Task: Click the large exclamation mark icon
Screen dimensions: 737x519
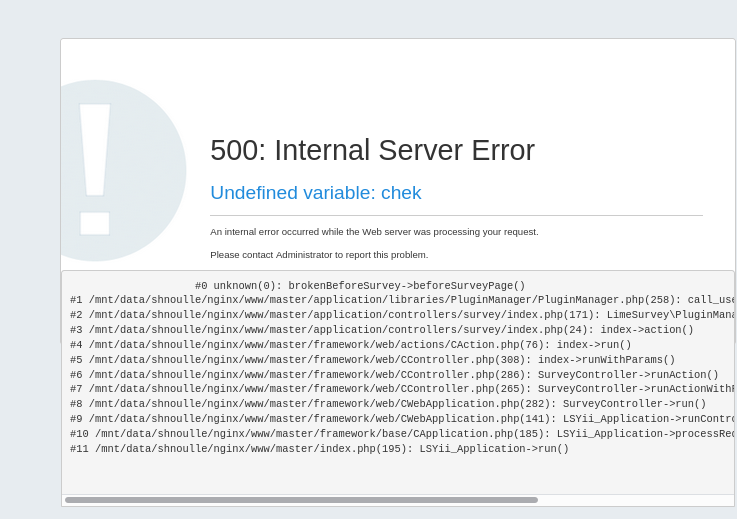Action: [96, 168]
